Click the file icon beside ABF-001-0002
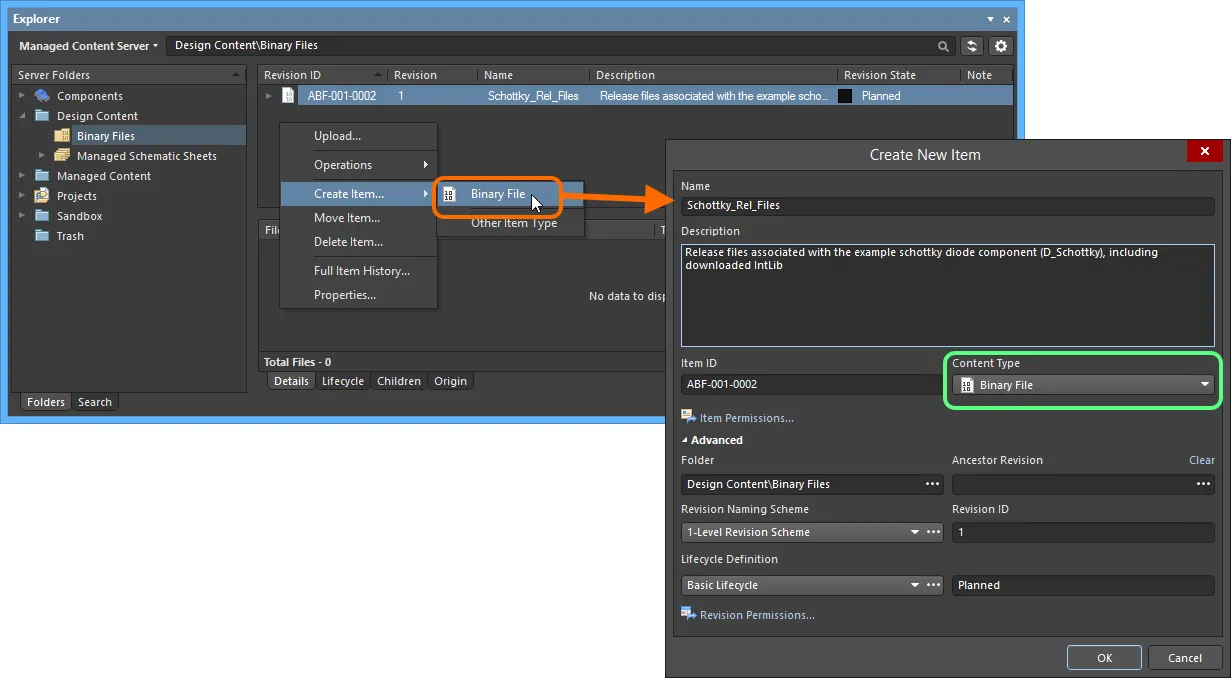Screen dimensions: 1231x678 pyautogui.click(x=288, y=96)
